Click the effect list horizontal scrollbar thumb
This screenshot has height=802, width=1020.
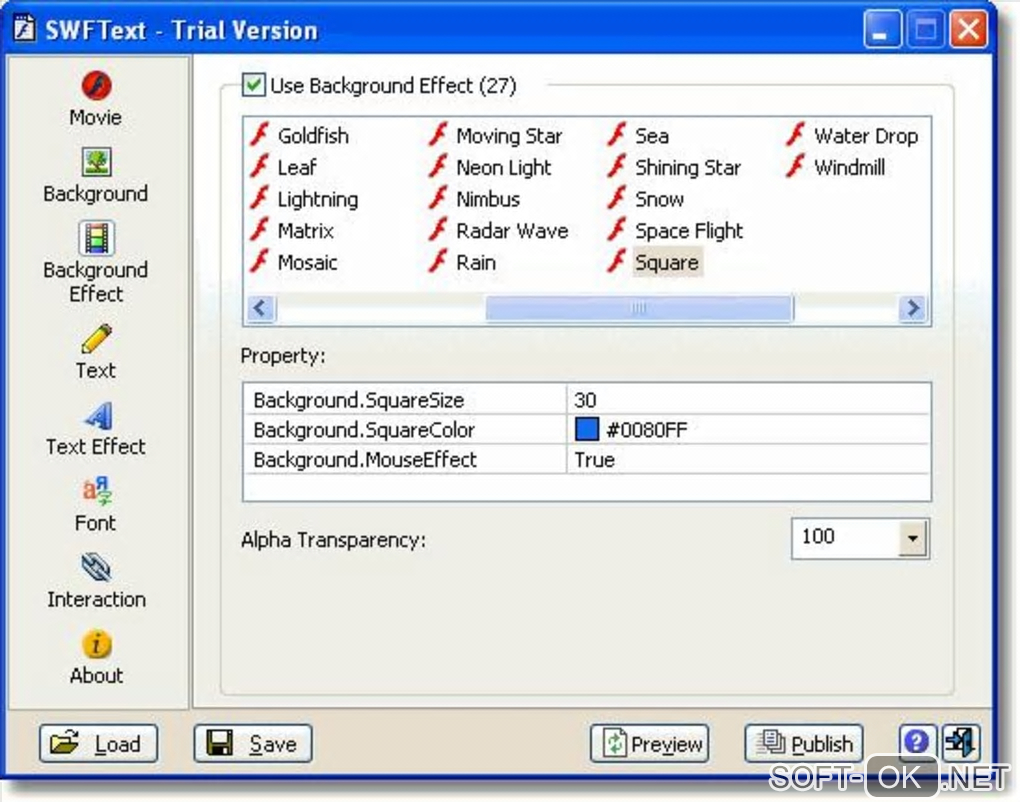click(639, 308)
